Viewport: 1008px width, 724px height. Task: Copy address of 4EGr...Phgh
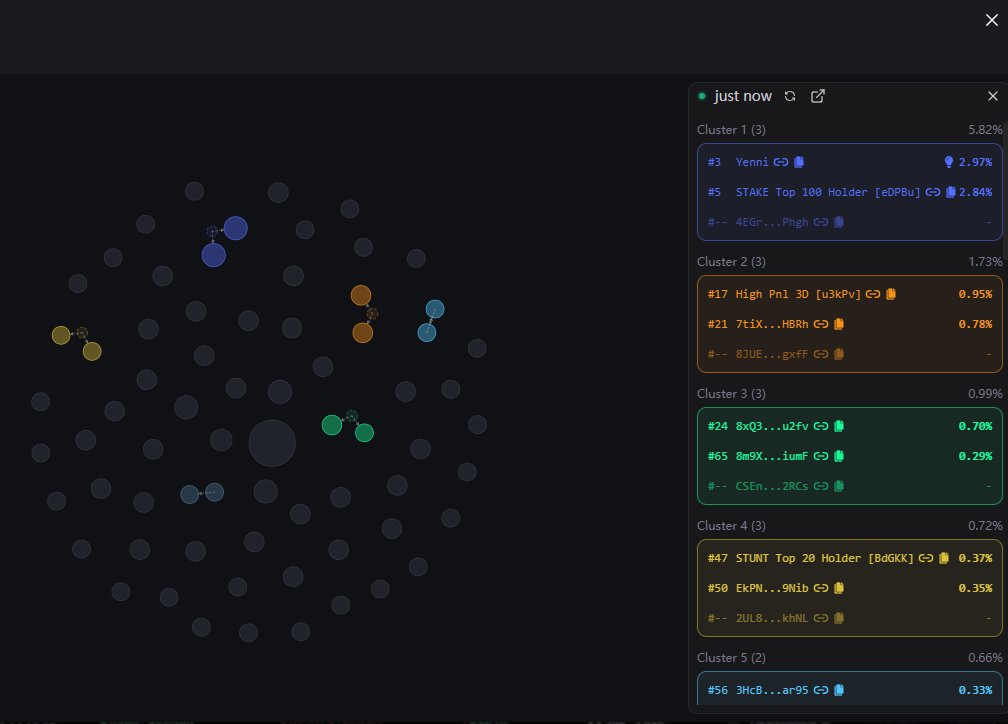coord(839,222)
